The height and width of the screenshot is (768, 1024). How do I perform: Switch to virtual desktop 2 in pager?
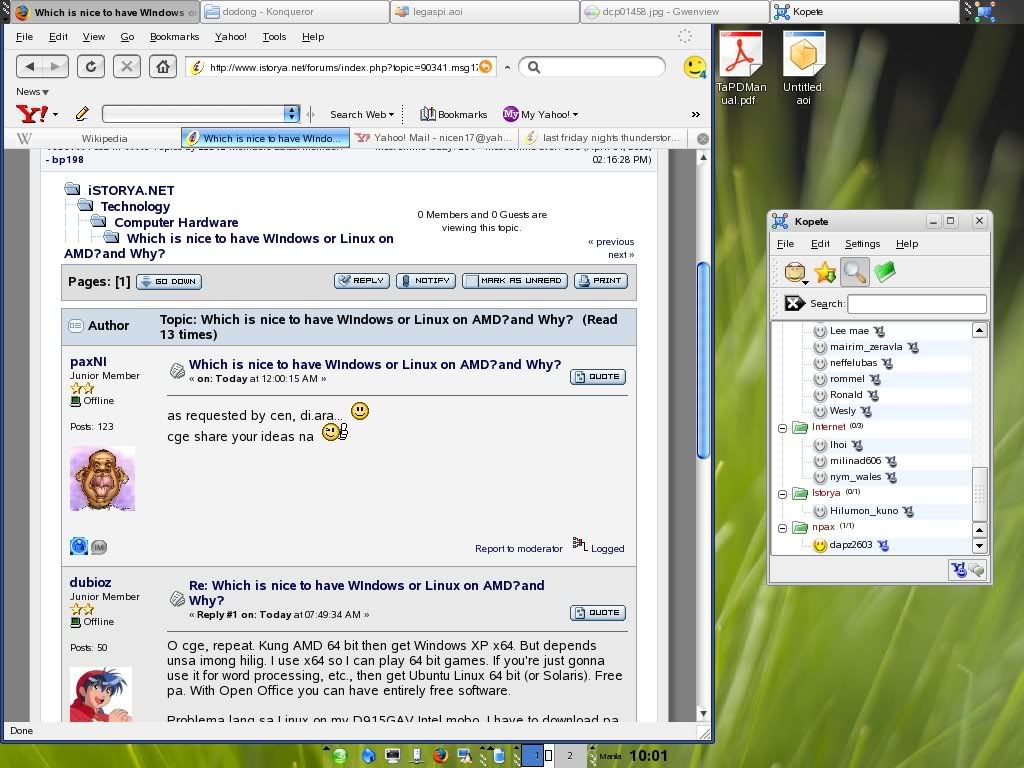pos(570,756)
